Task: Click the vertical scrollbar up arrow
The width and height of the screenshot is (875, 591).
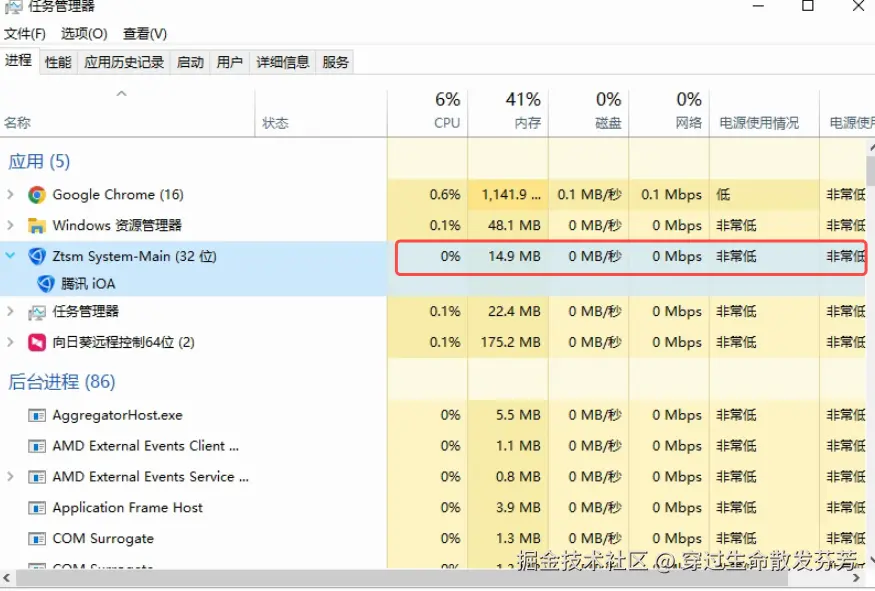Action: tap(871, 147)
